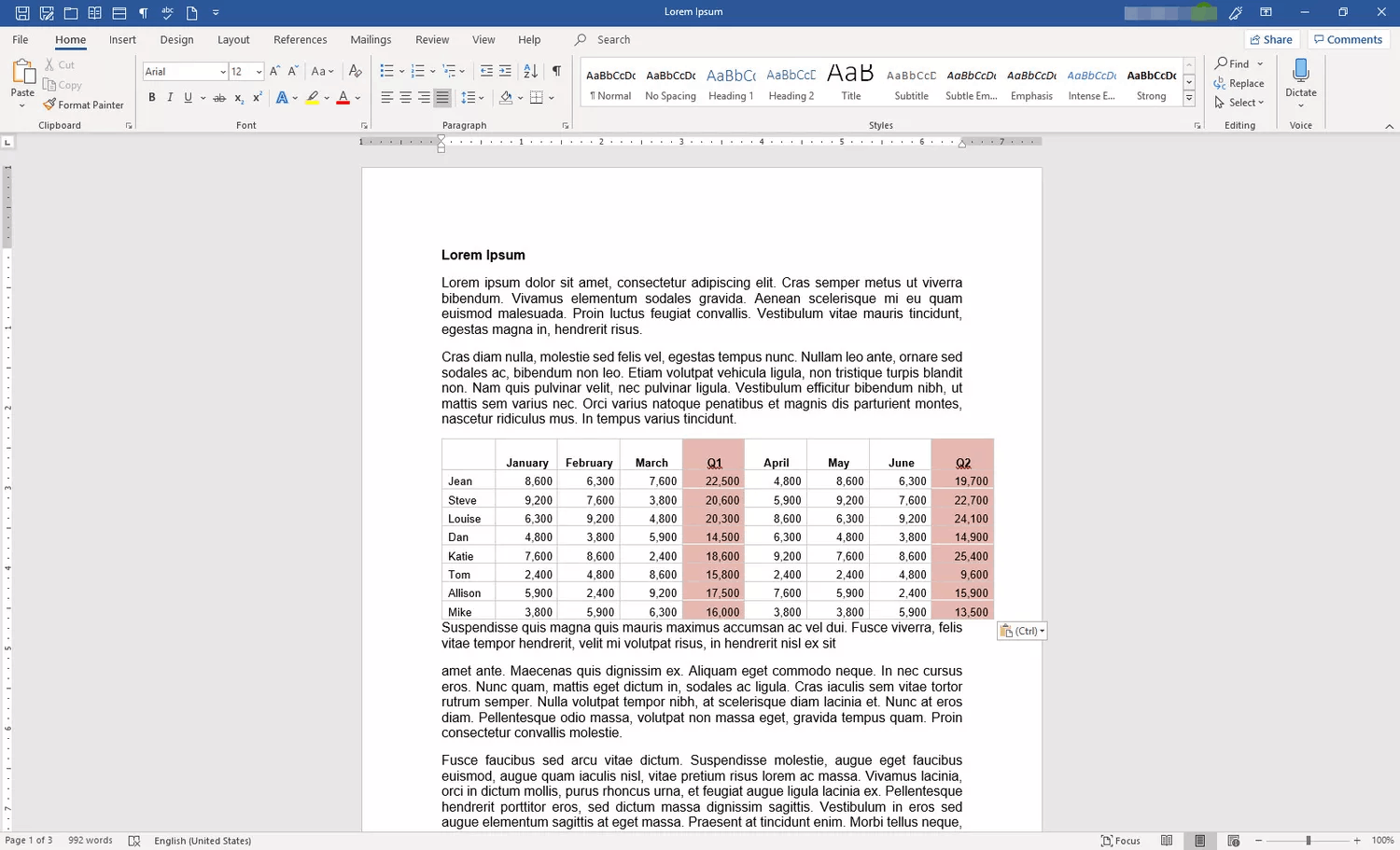Screen dimensions: 1400x850
Task: Switch to the Review ribbon tab
Action: point(431,39)
